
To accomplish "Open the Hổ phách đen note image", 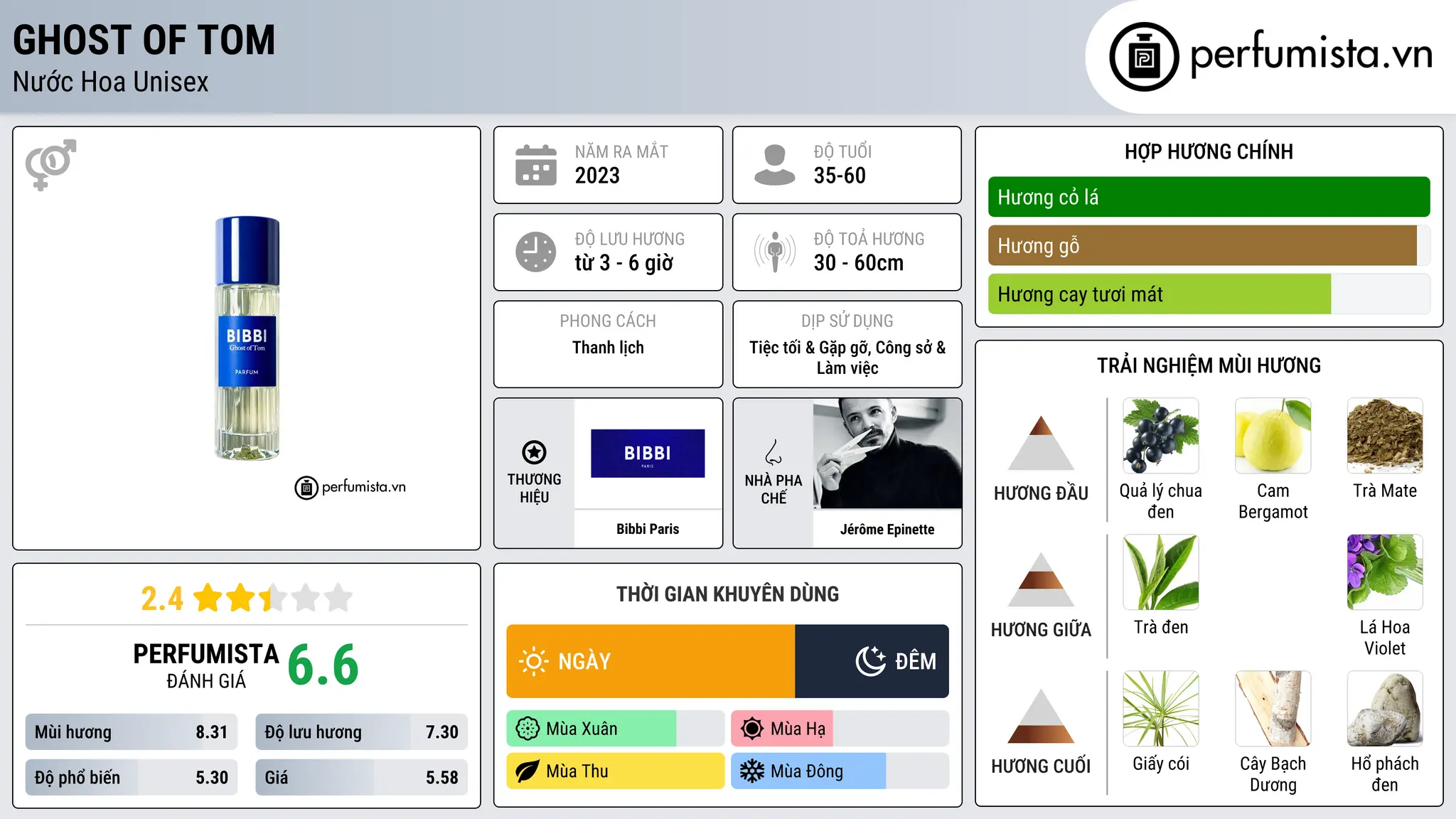I will pyautogui.click(x=1385, y=709).
